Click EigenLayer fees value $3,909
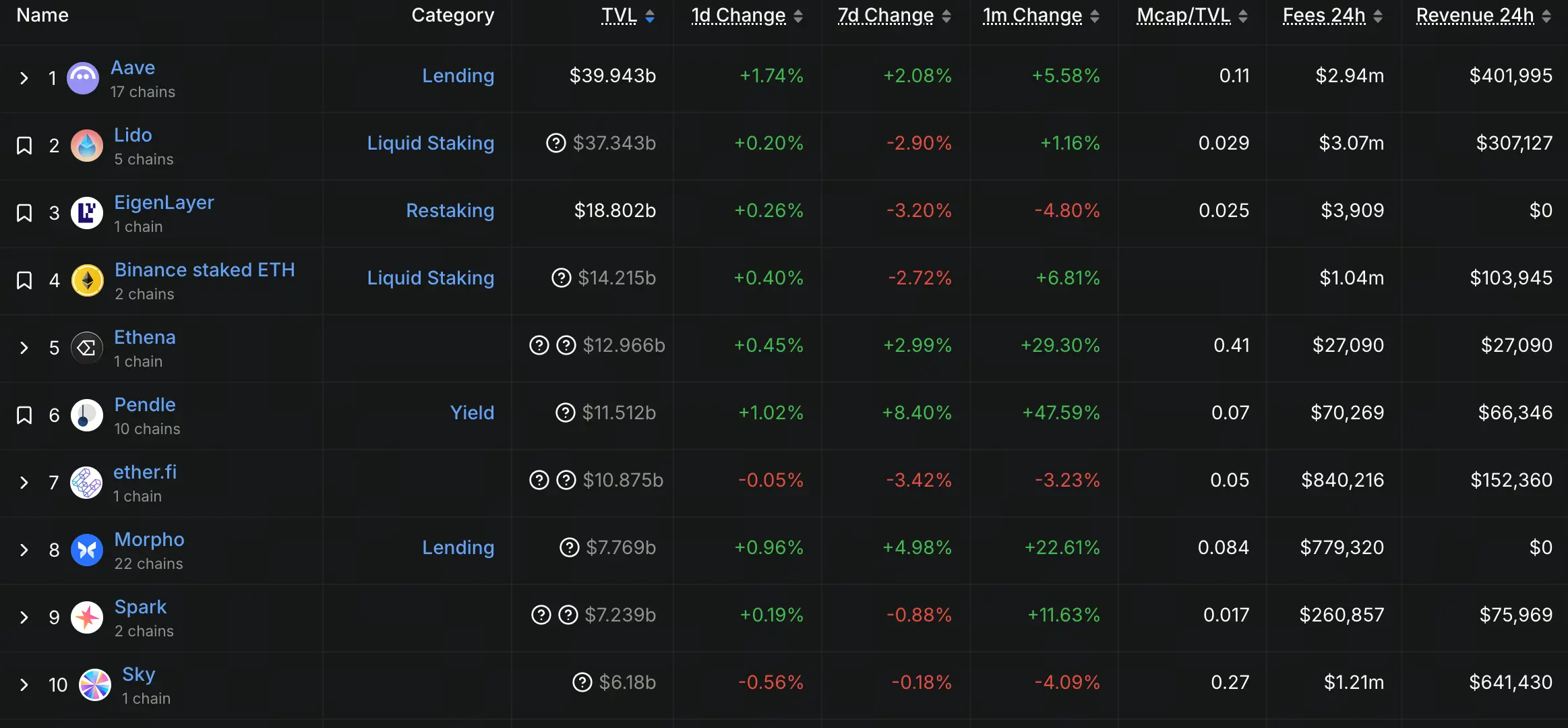Image resolution: width=1568 pixels, height=728 pixels. (x=1352, y=210)
